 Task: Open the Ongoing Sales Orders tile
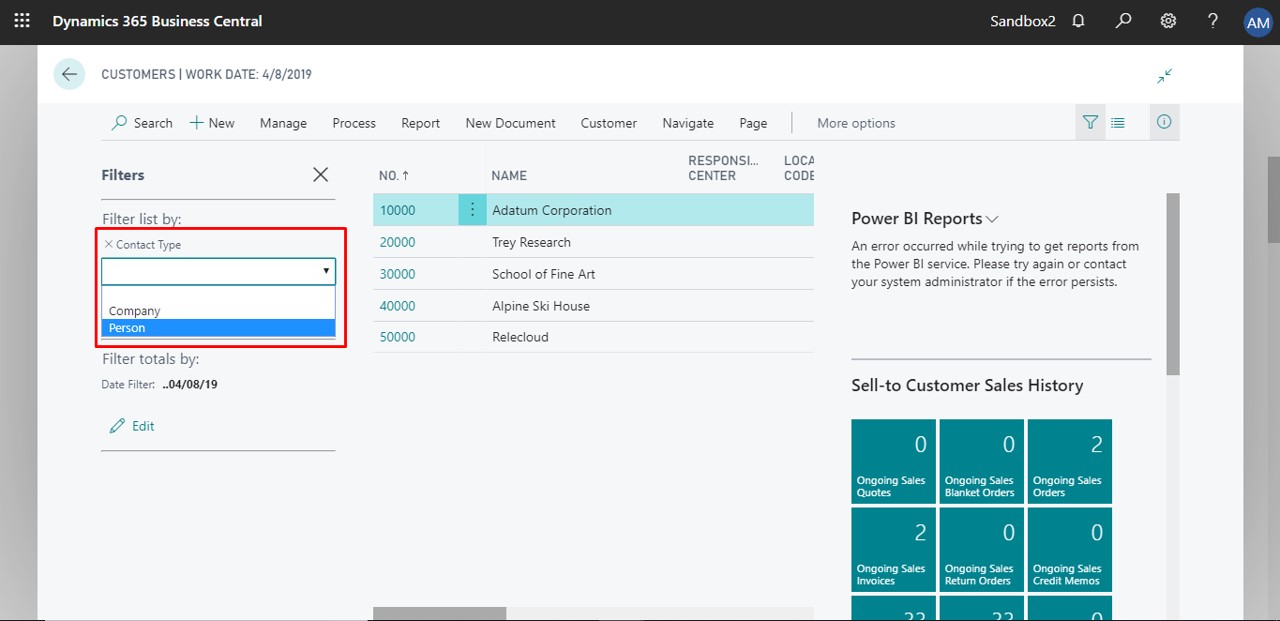tap(1069, 461)
